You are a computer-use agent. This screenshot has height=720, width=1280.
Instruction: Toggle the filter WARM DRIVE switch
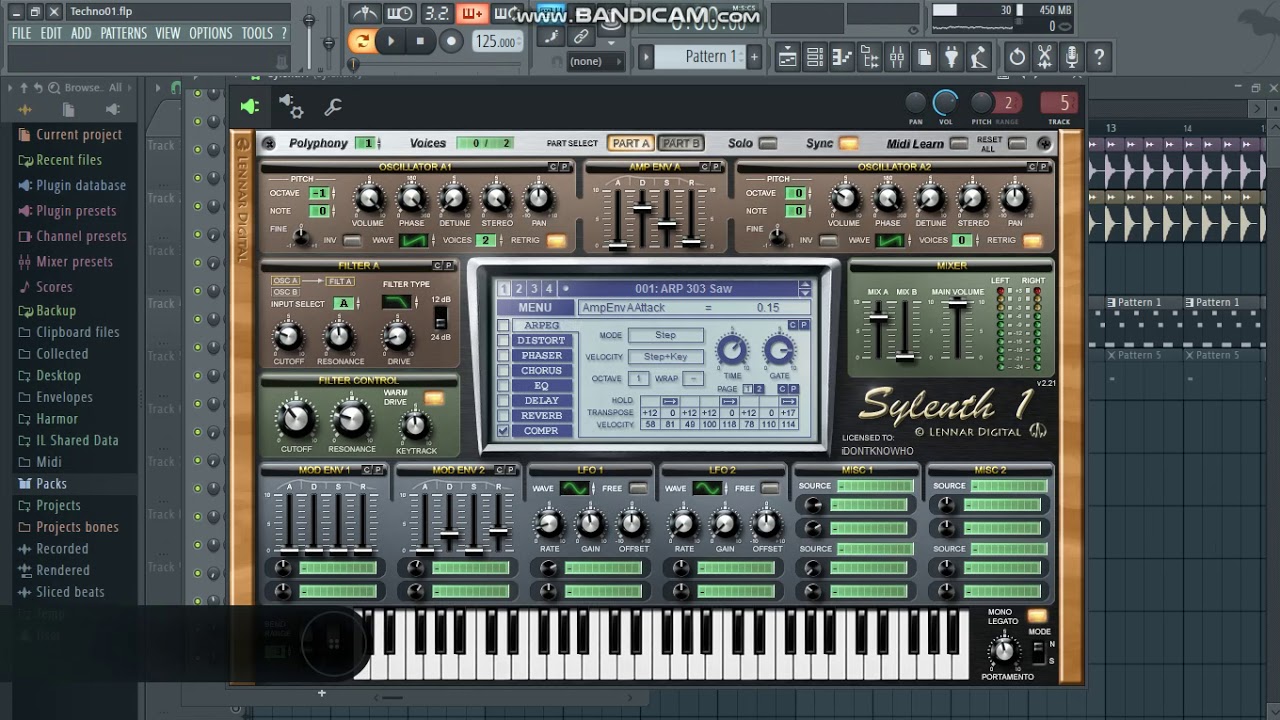[x=433, y=398]
